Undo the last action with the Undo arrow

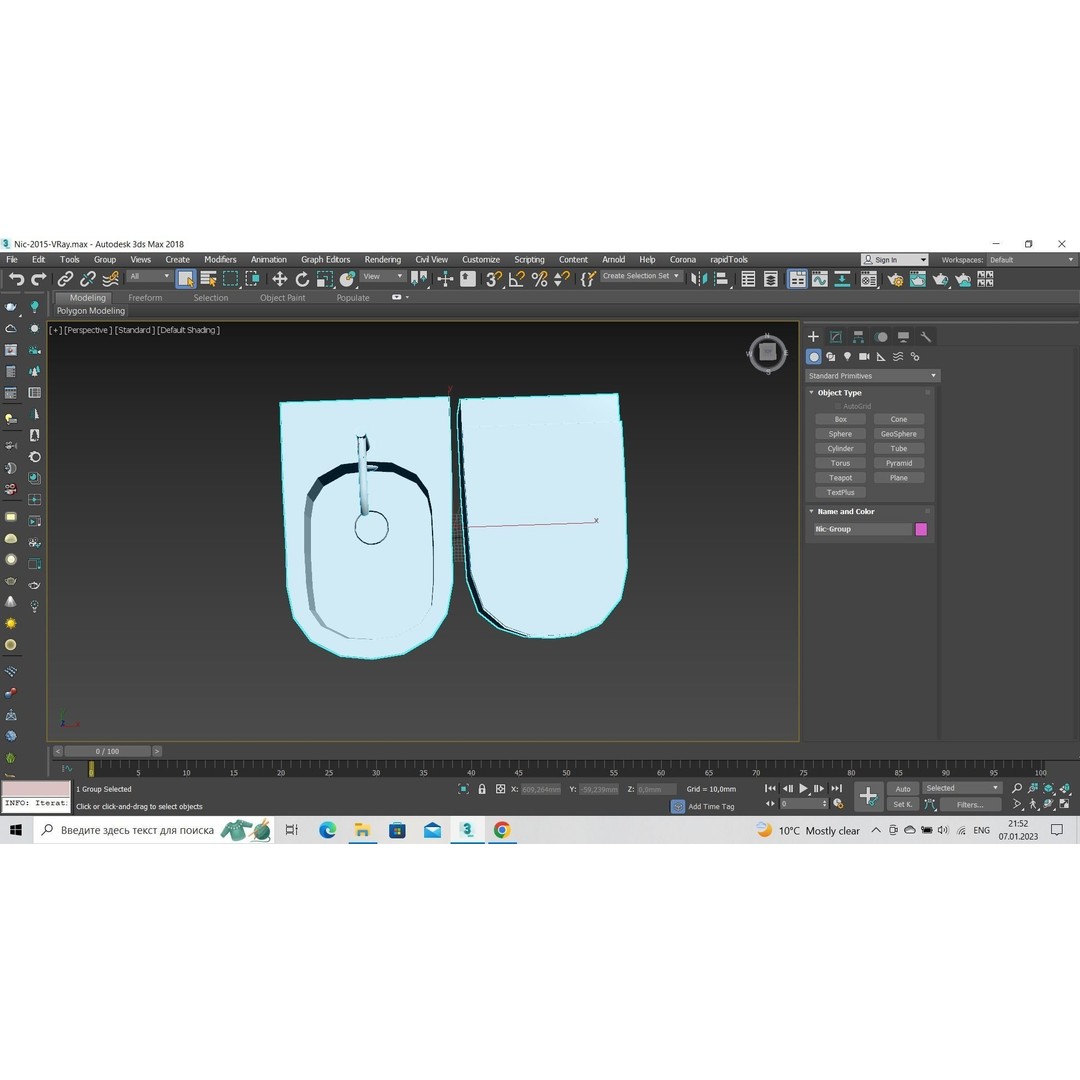(17, 279)
